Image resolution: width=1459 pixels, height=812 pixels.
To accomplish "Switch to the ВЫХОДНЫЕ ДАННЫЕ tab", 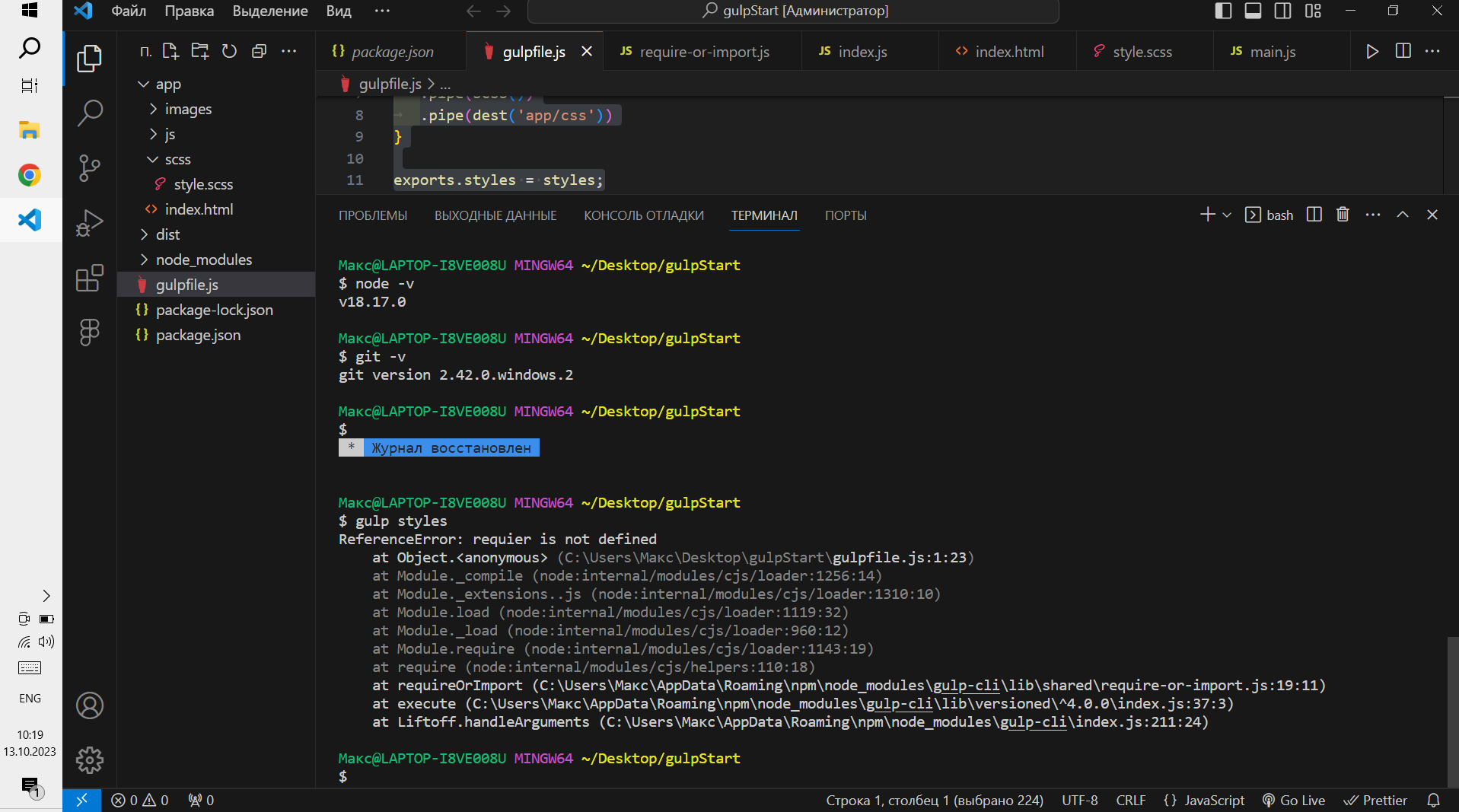I will coord(495,215).
